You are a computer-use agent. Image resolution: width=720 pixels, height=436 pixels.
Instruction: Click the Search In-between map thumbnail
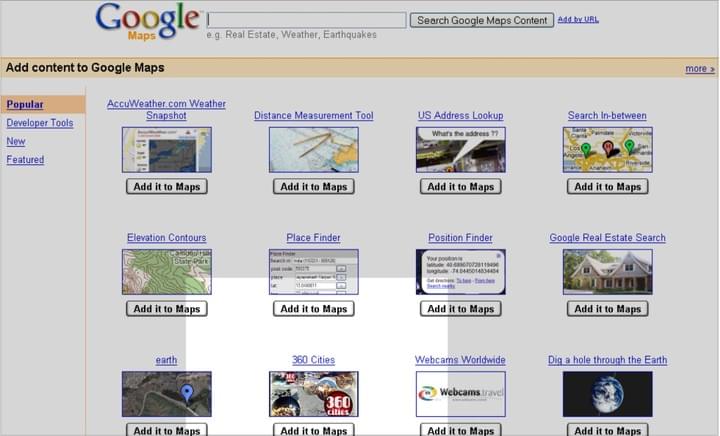(x=608, y=150)
